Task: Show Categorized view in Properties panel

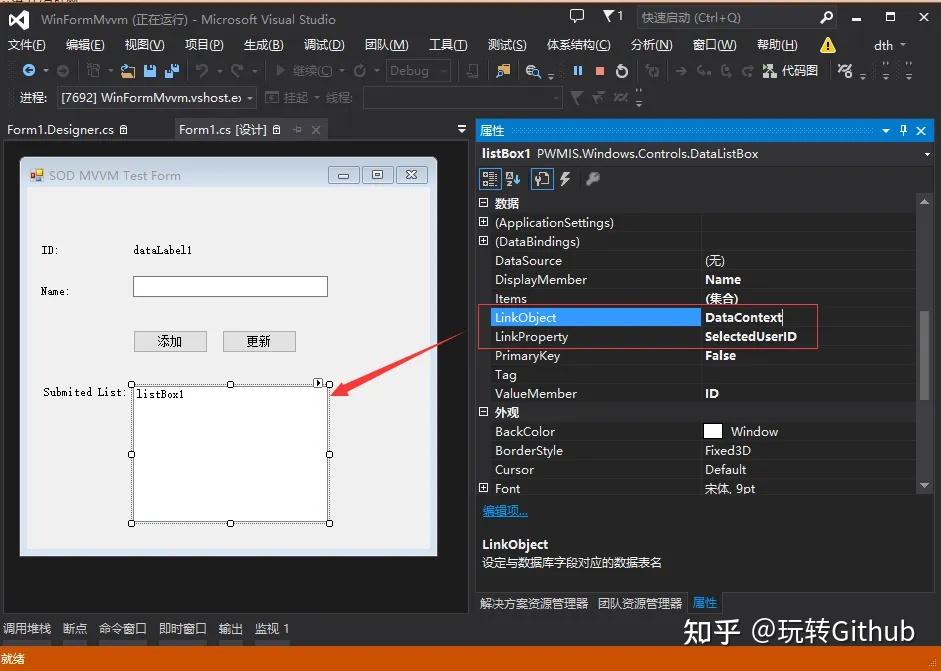Action: tap(490, 179)
